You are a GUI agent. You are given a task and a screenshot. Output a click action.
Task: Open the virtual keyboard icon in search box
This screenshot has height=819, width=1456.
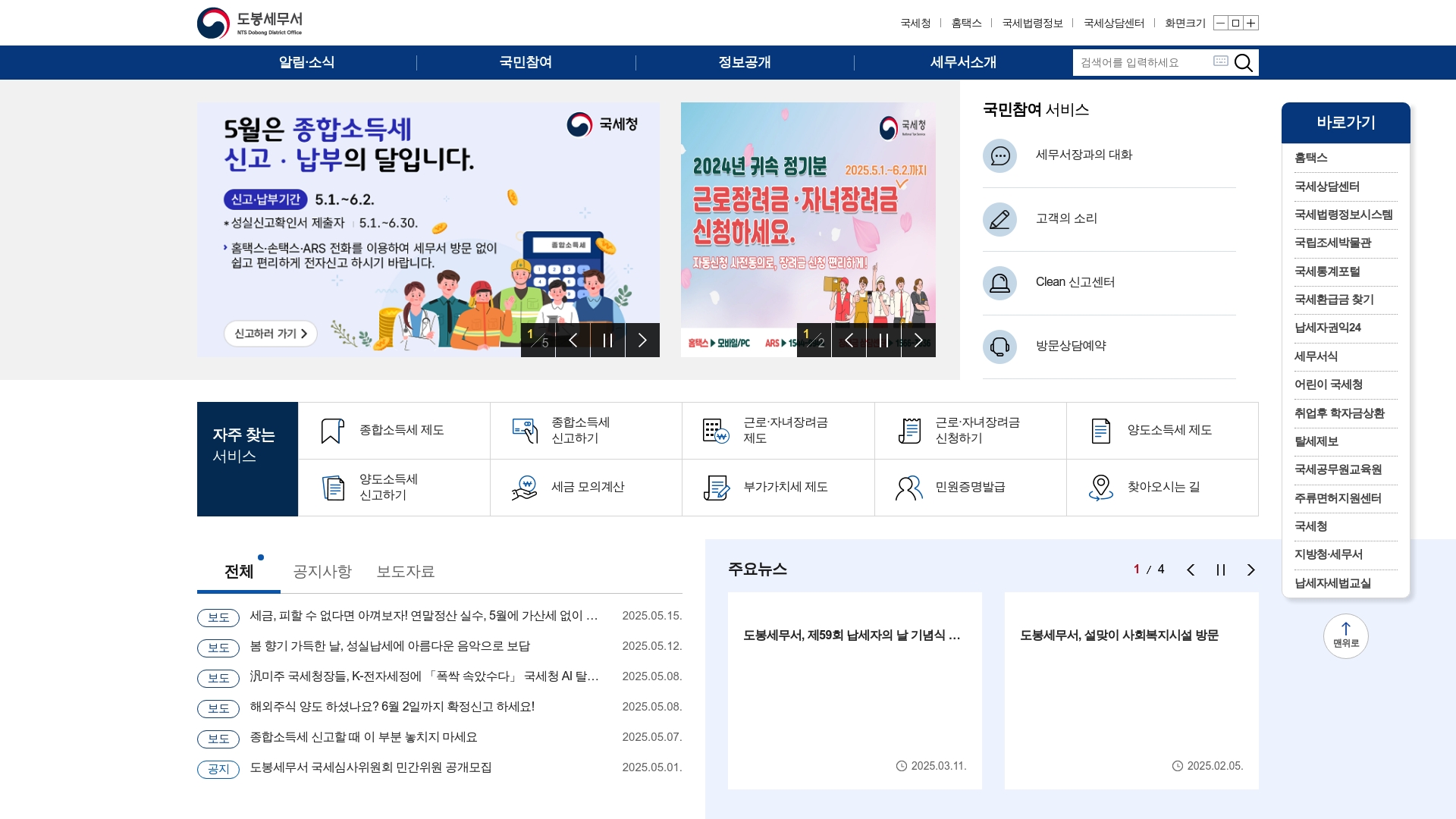1220,61
